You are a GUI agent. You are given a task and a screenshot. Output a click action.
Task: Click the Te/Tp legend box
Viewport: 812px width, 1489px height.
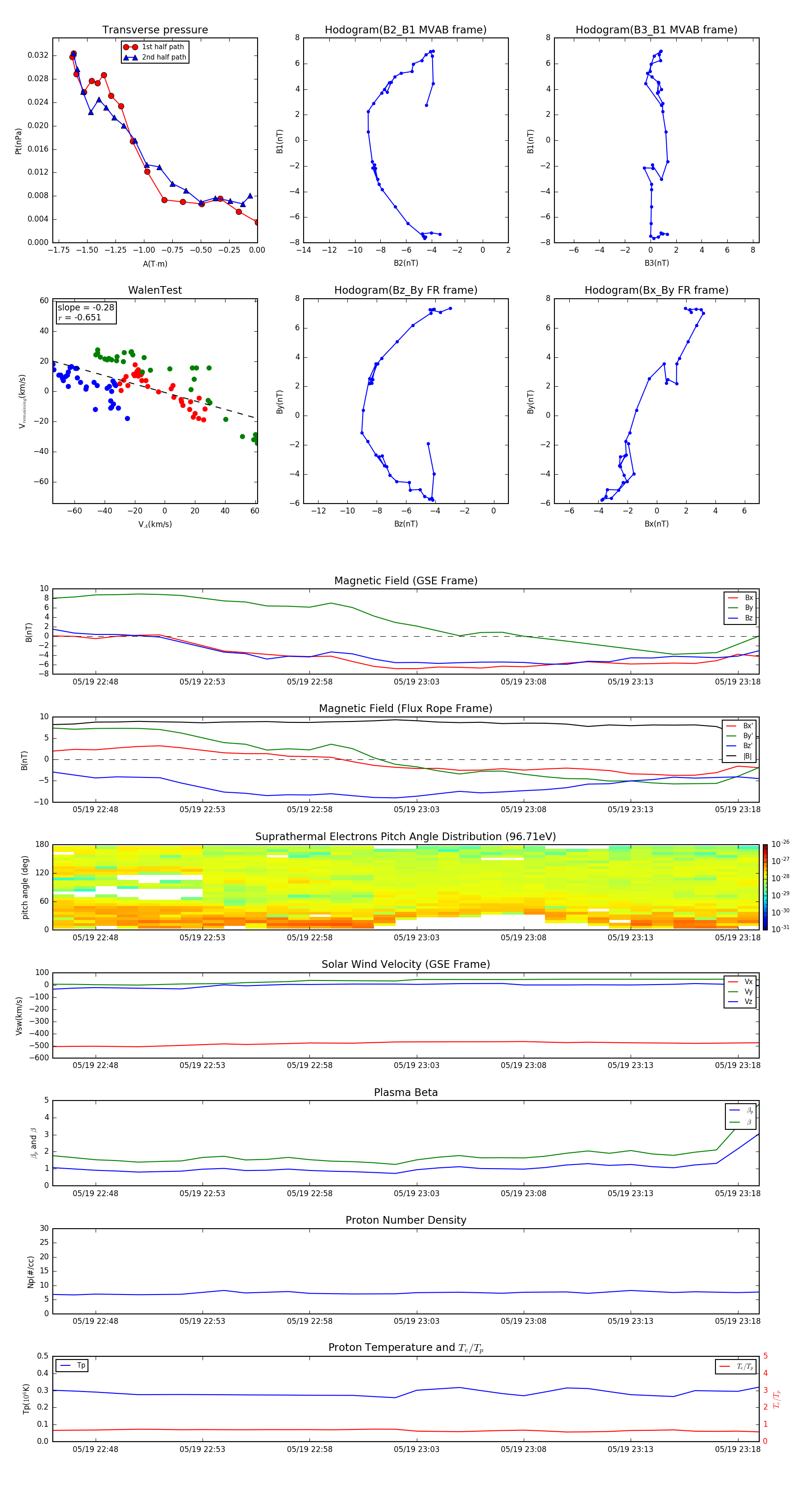coord(736,1367)
